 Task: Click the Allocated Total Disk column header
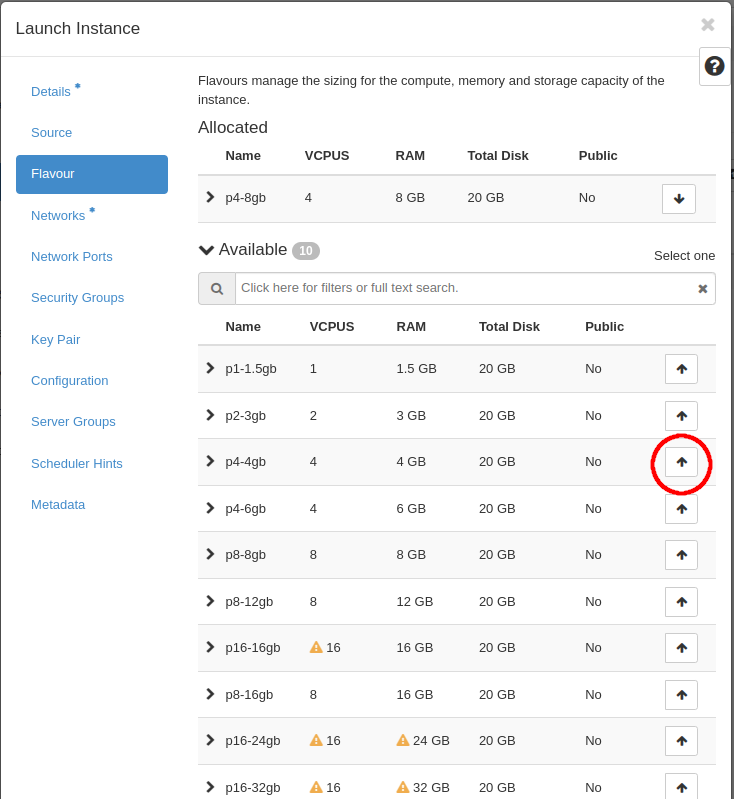point(498,156)
